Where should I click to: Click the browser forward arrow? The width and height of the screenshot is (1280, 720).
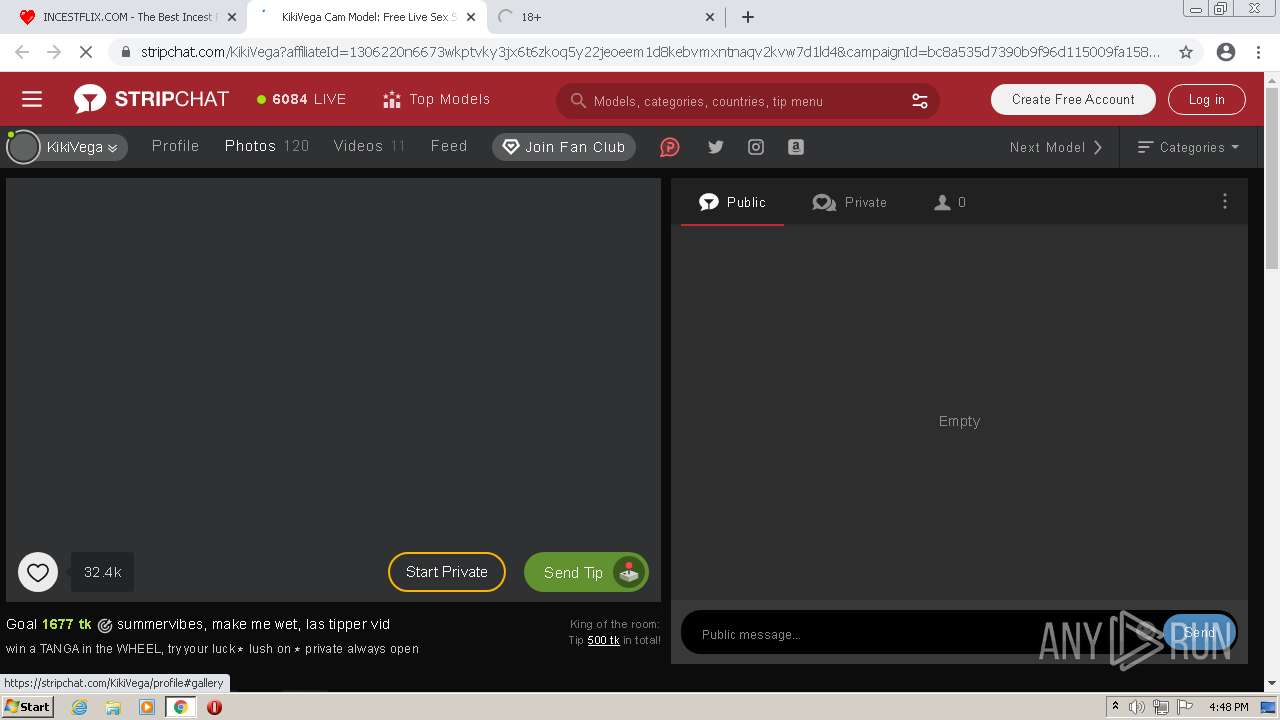point(54,52)
